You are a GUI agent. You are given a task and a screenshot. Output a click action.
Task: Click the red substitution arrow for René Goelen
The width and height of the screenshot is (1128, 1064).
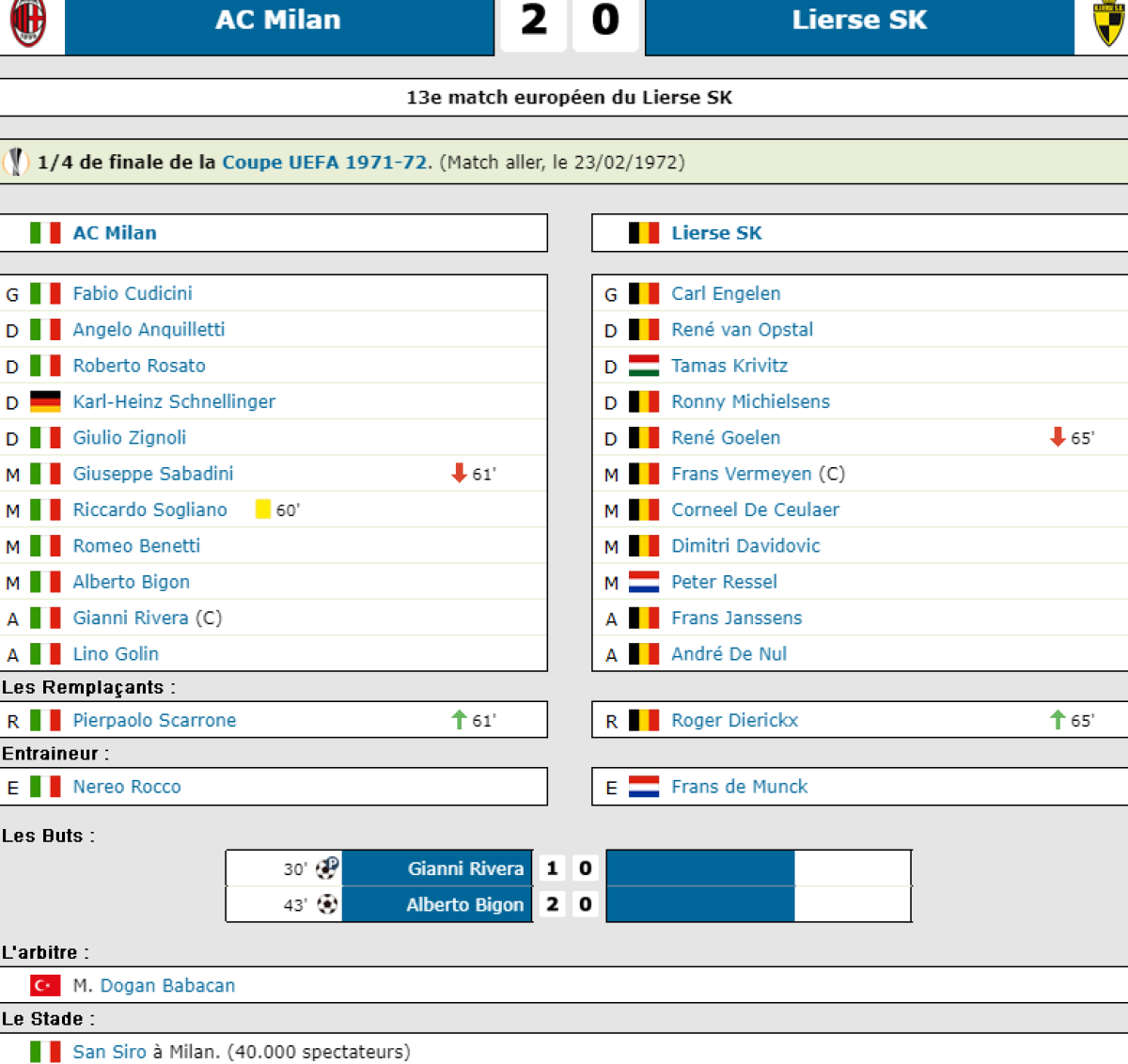pos(1057,437)
